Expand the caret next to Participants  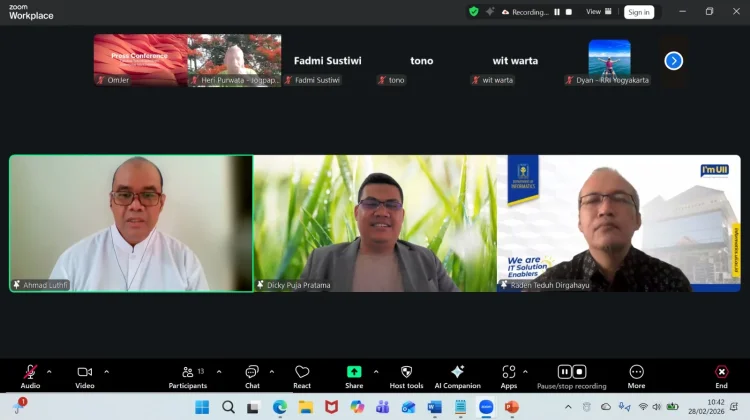(219, 372)
